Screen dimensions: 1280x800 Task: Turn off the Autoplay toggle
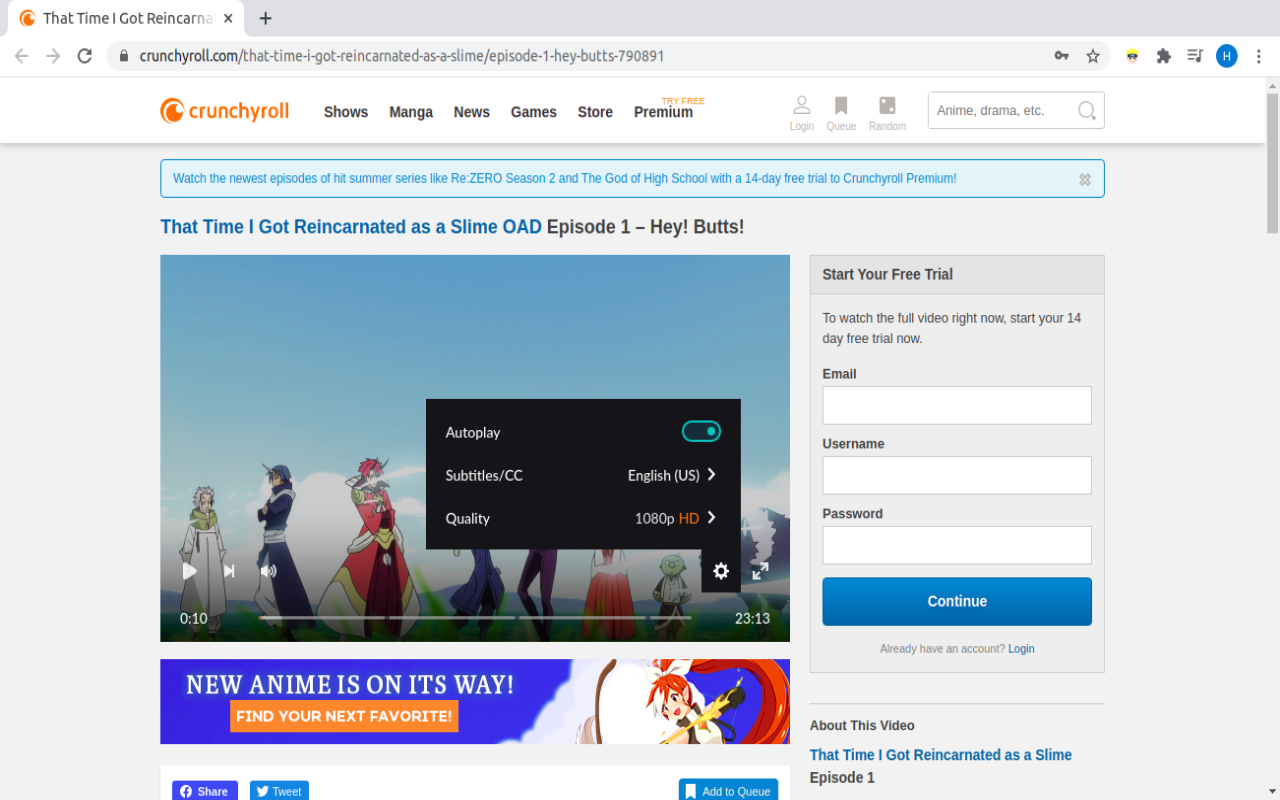[x=701, y=431]
